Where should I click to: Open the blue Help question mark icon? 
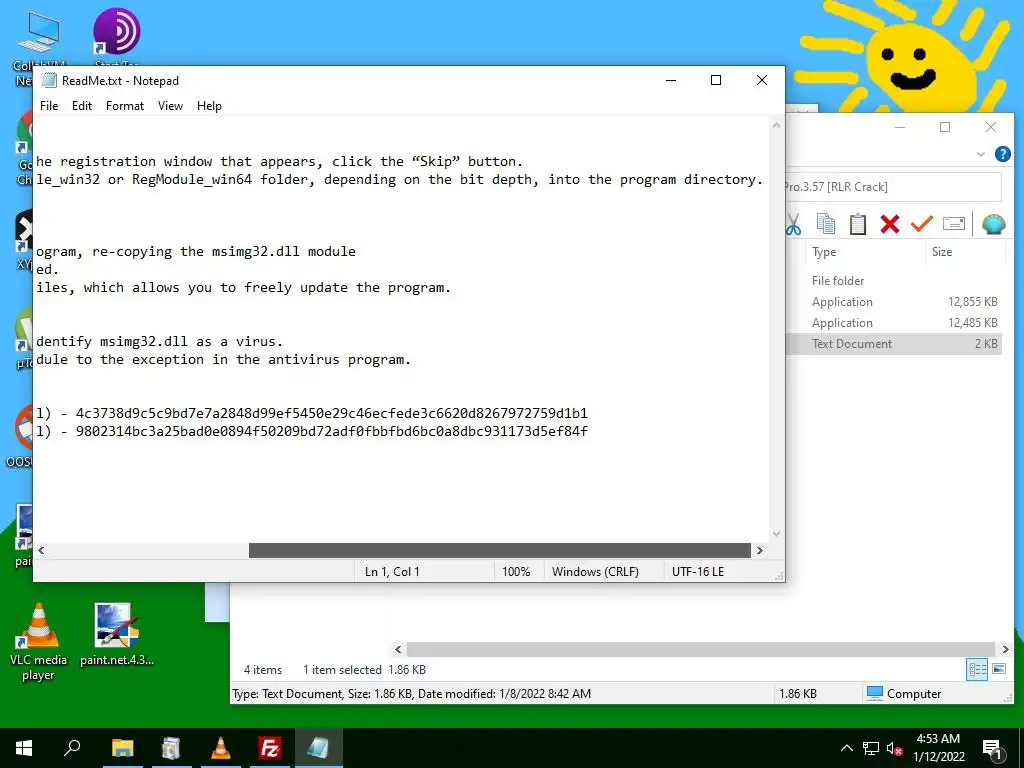point(1002,154)
